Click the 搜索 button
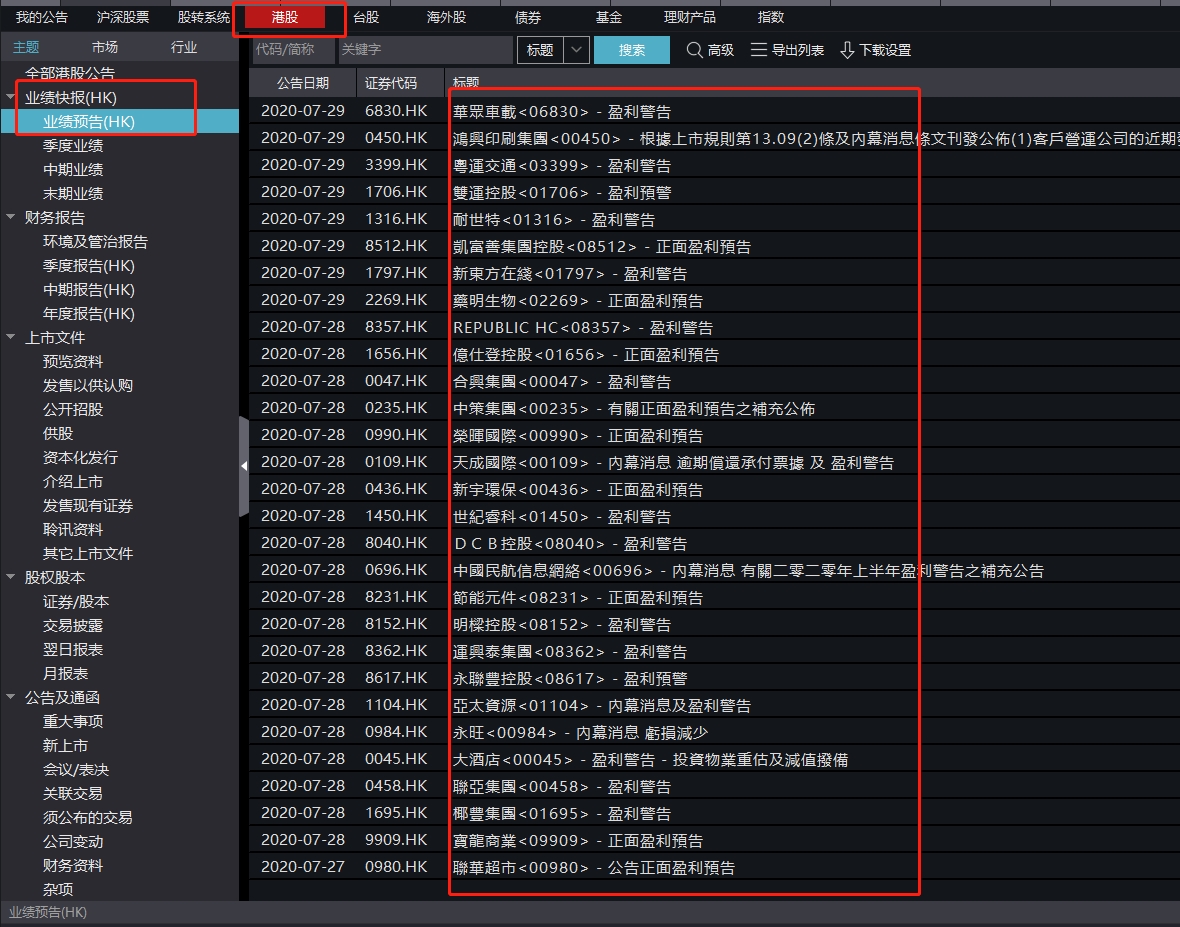Image resolution: width=1180 pixels, height=927 pixels. [x=631, y=50]
